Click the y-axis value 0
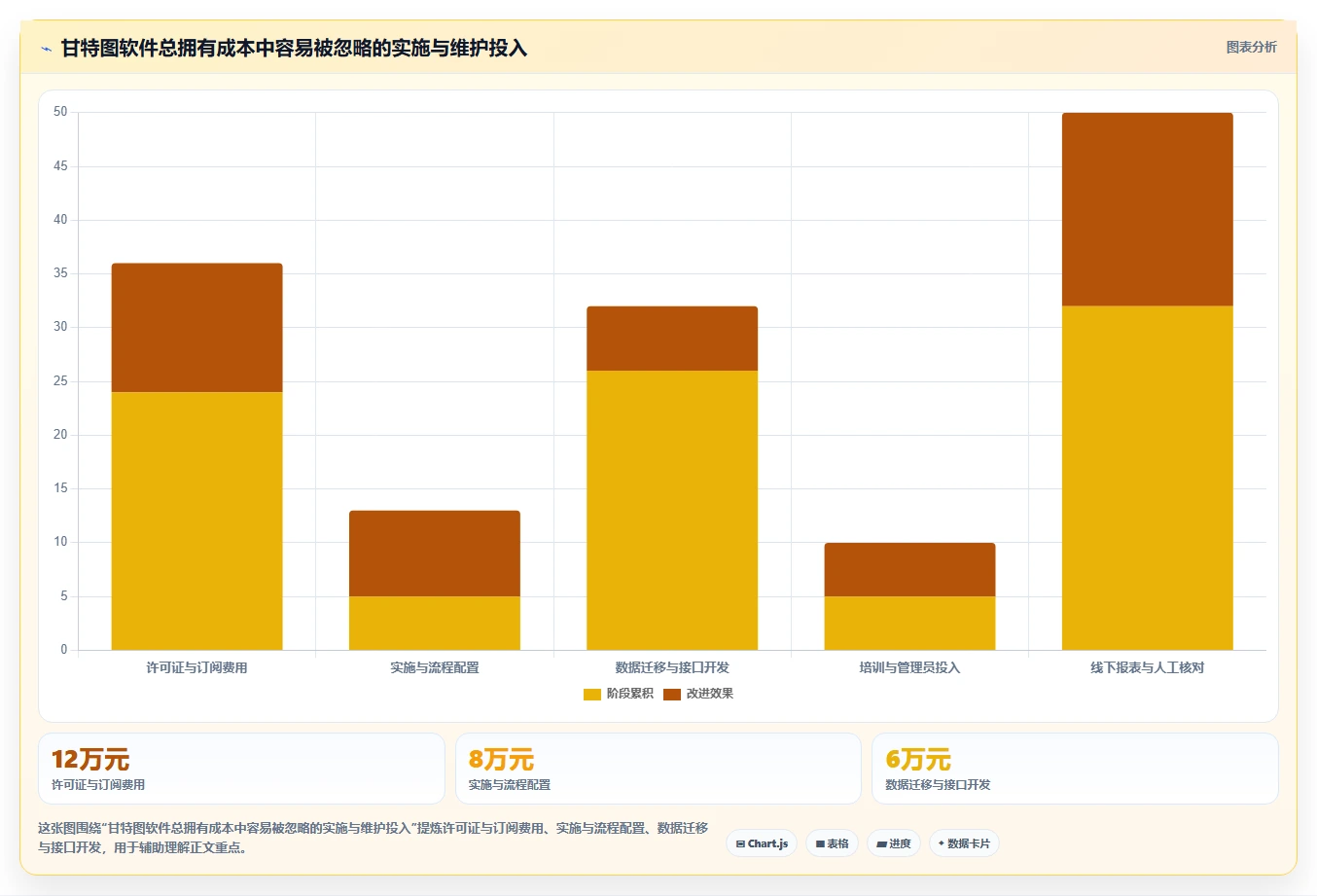The width and height of the screenshot is (1317, 896). [x=64, y=650]
